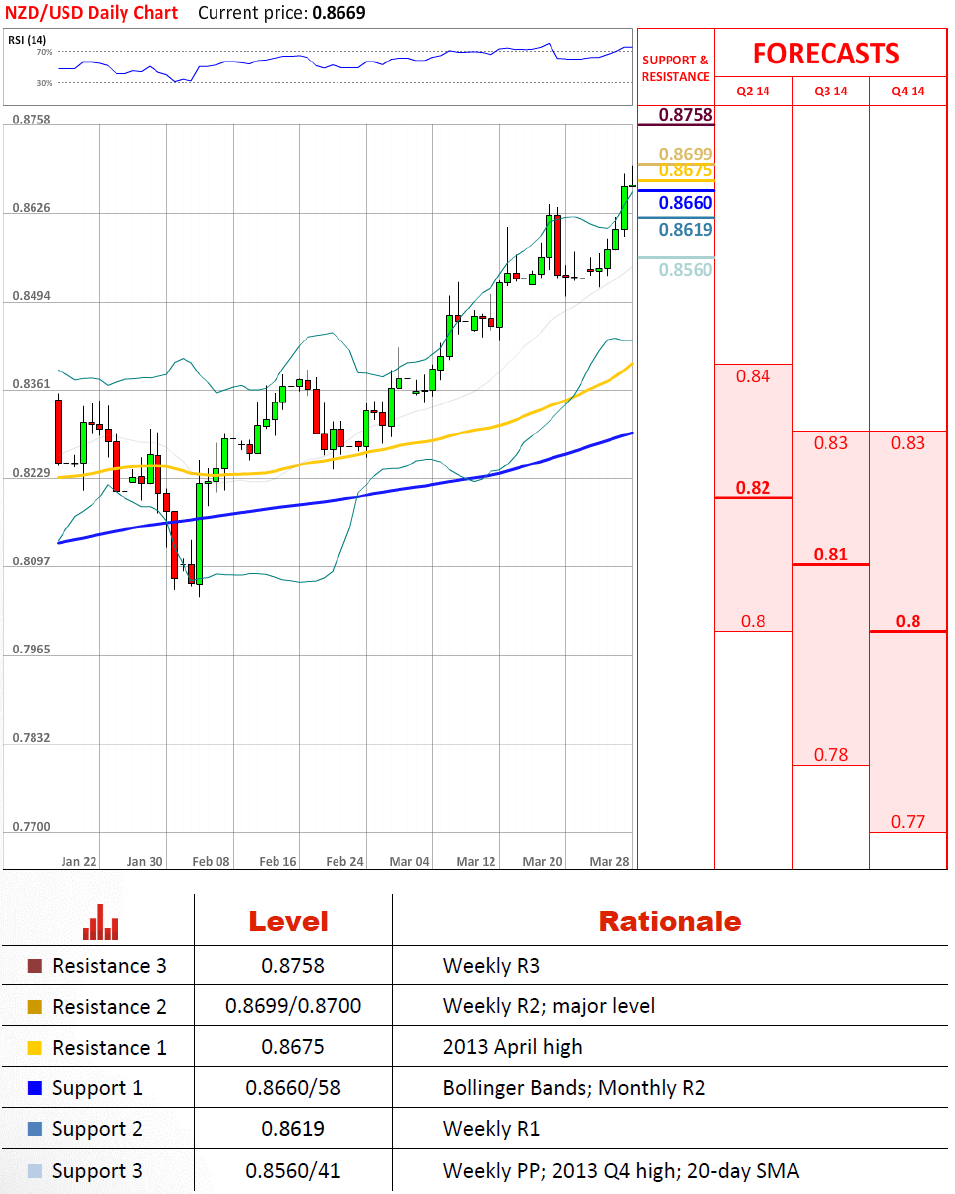Click the Support 3 row label

click(x=97, y=1170)
